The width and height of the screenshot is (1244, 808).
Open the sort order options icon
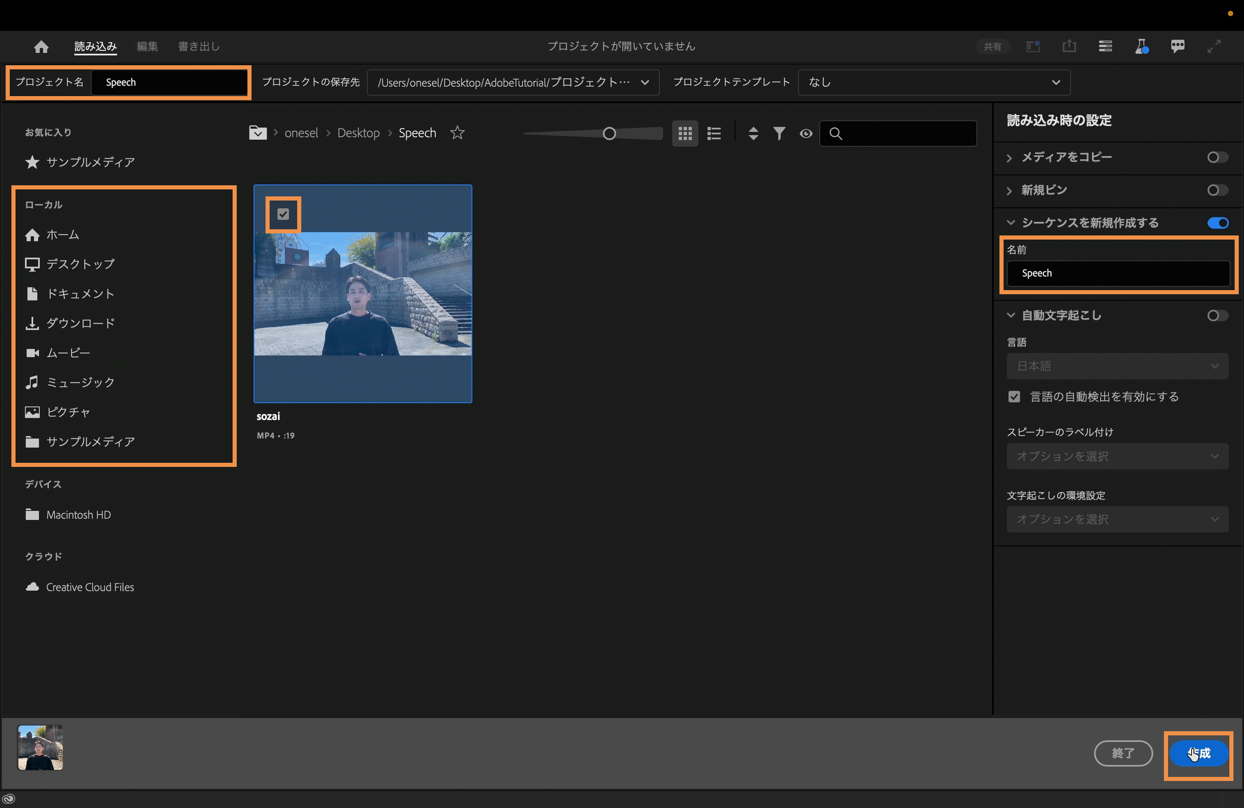[753, 133]
